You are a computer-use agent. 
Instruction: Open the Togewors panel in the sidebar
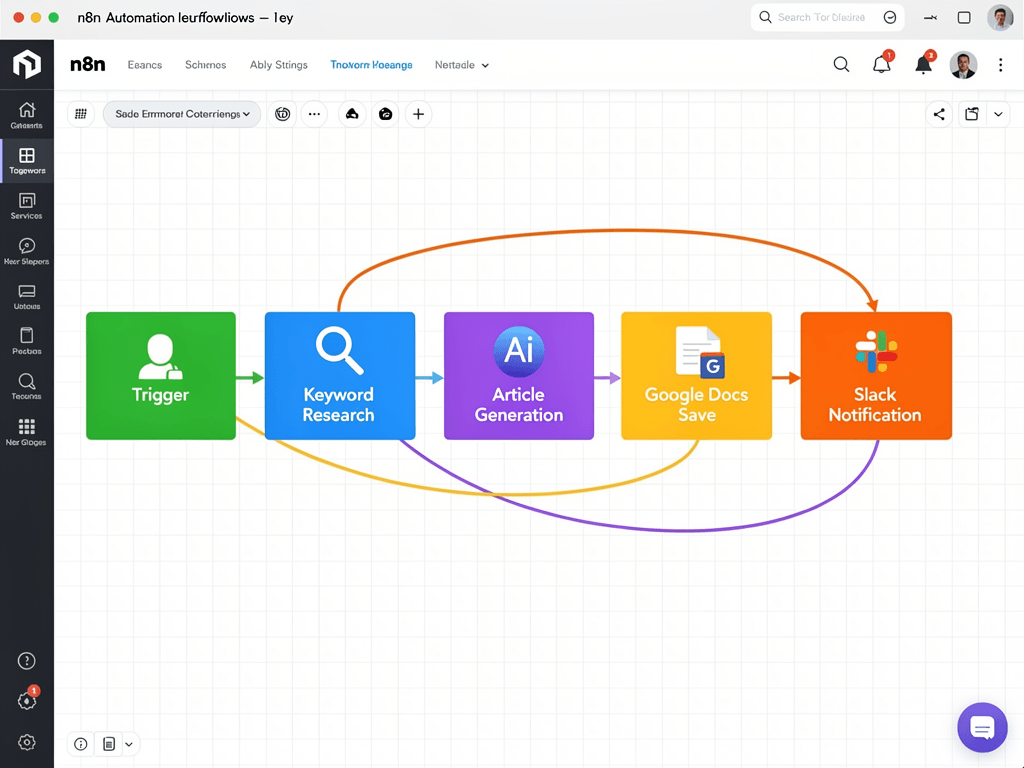coord(27,160)
